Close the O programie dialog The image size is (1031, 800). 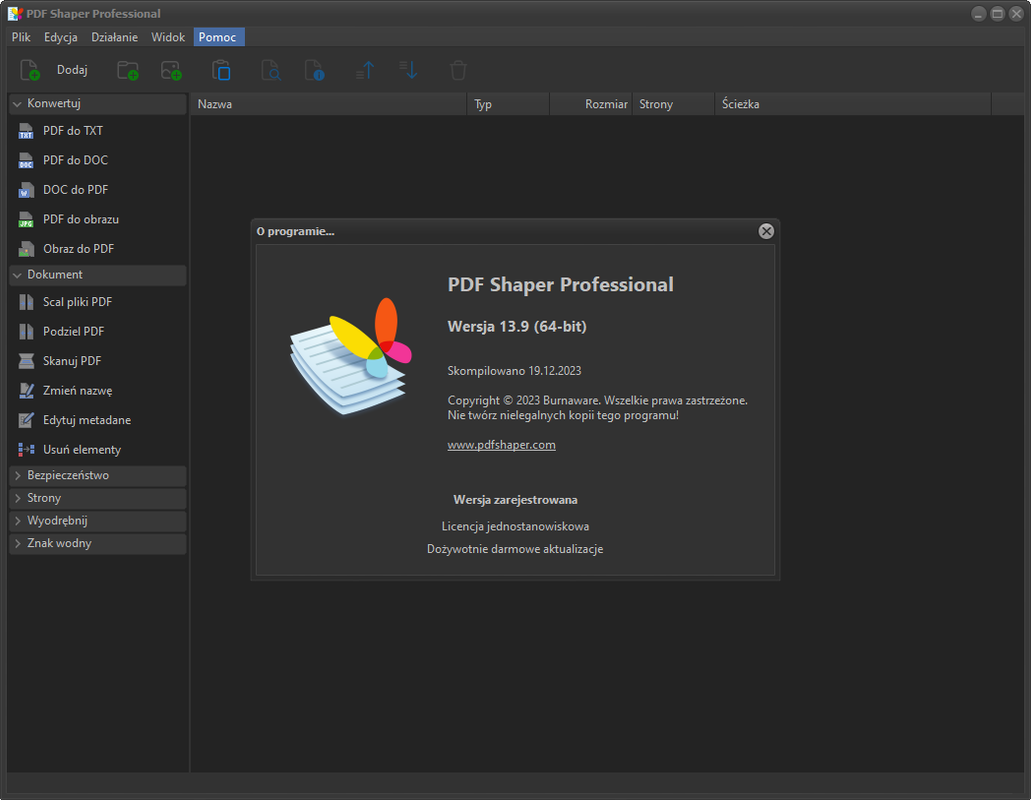766,231
